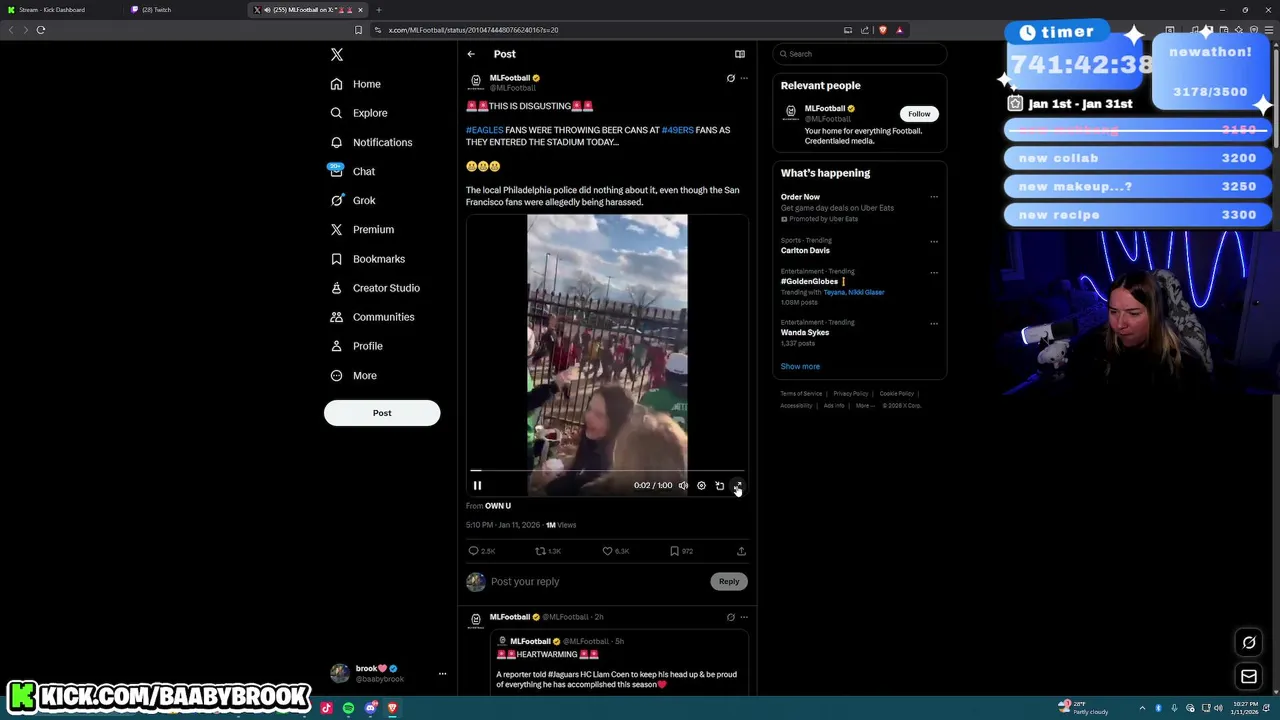Image resolution: width=1280 pixels, height=720 pixels.
Task: Open the #EAGLES hashtag link
Action: tap(484, 130)
